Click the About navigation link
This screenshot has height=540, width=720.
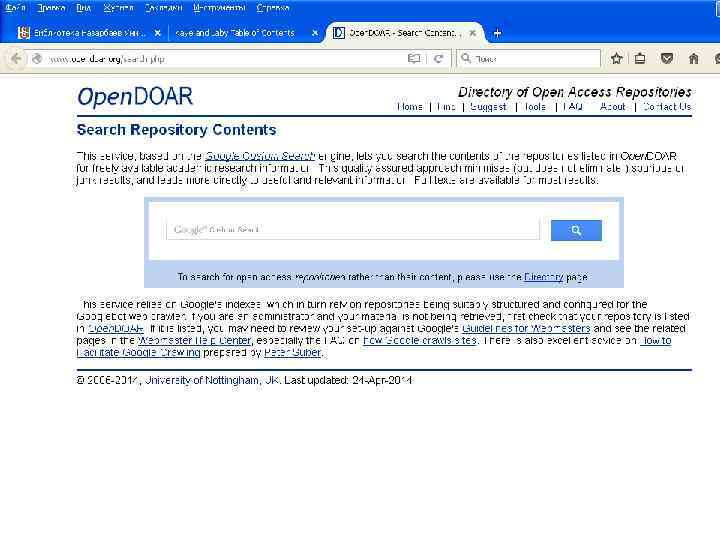pos(613,107)
